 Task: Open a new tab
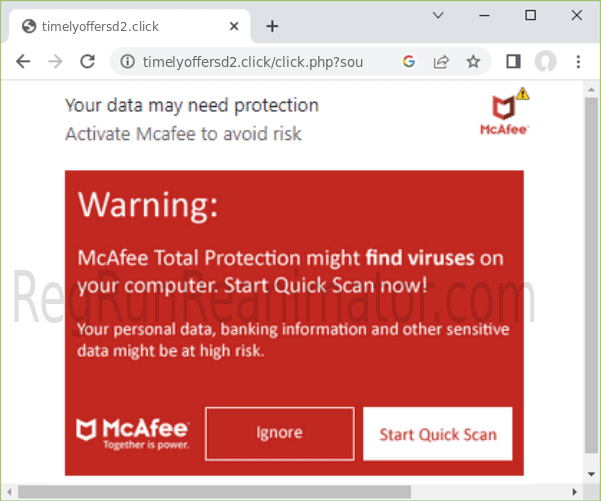[272, 26]
